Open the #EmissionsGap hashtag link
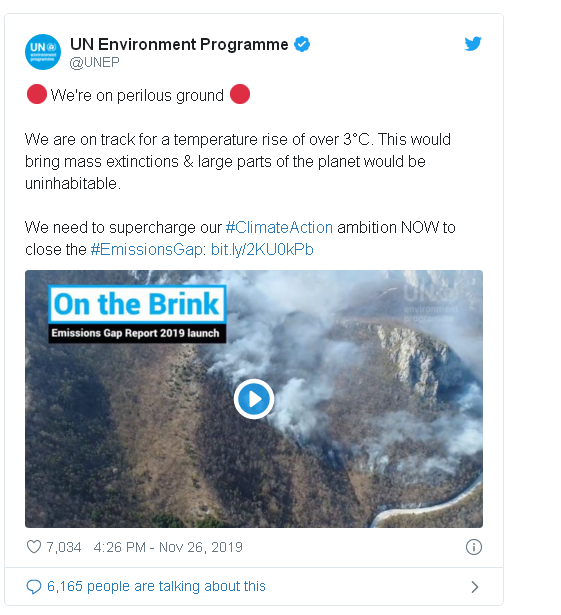 click(x=146, y=249)
